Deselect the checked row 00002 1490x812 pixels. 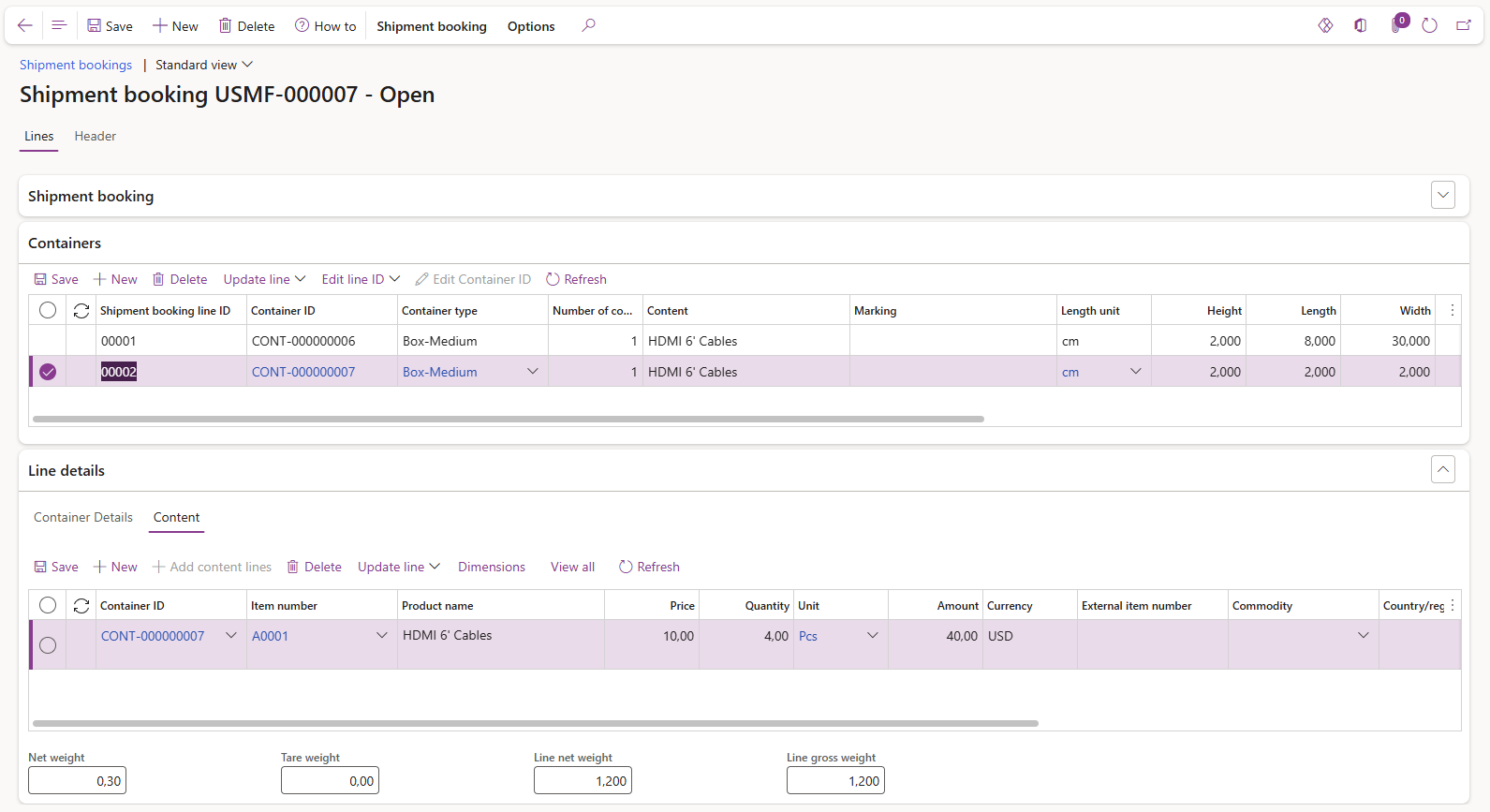48,372
